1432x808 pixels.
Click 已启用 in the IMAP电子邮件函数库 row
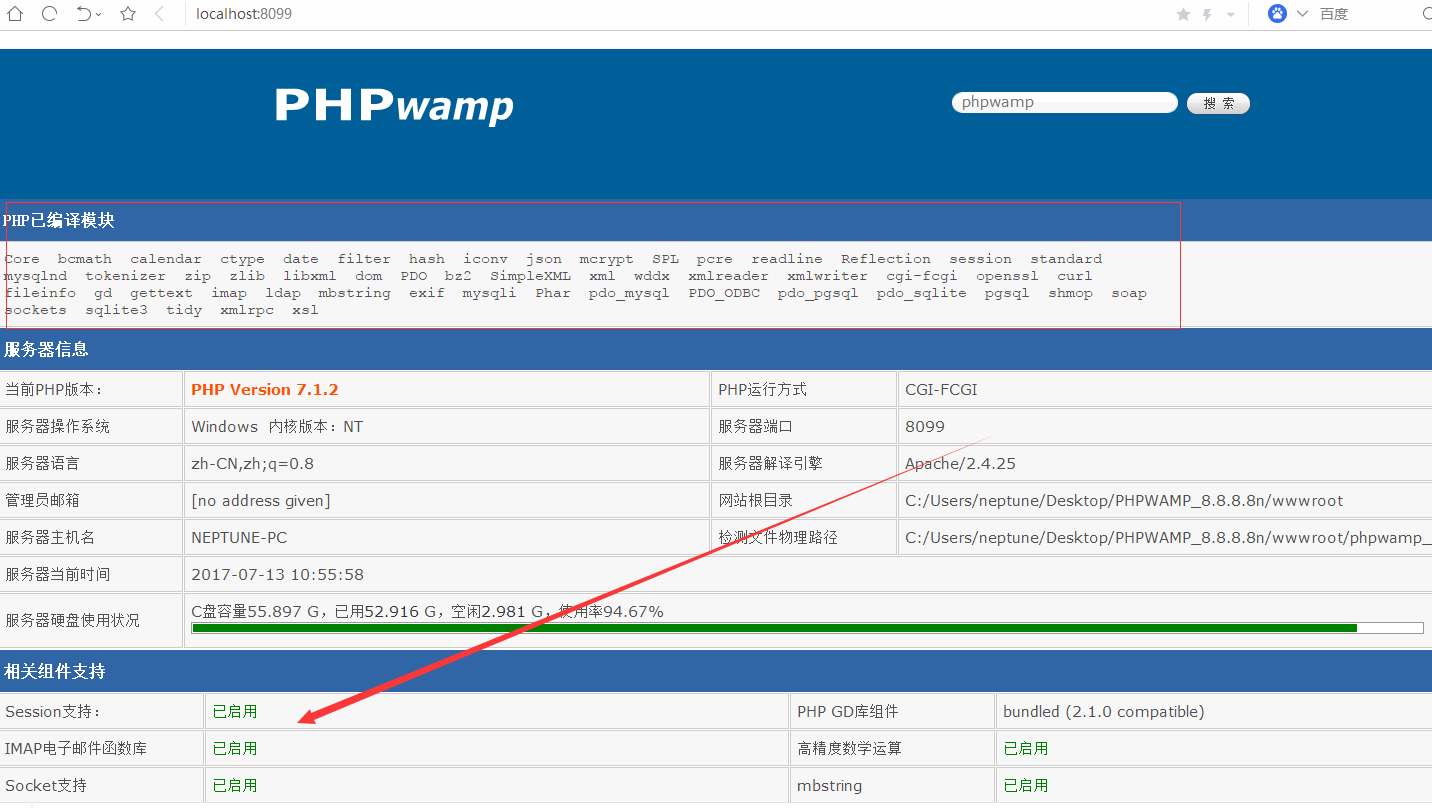coord(235,749)
